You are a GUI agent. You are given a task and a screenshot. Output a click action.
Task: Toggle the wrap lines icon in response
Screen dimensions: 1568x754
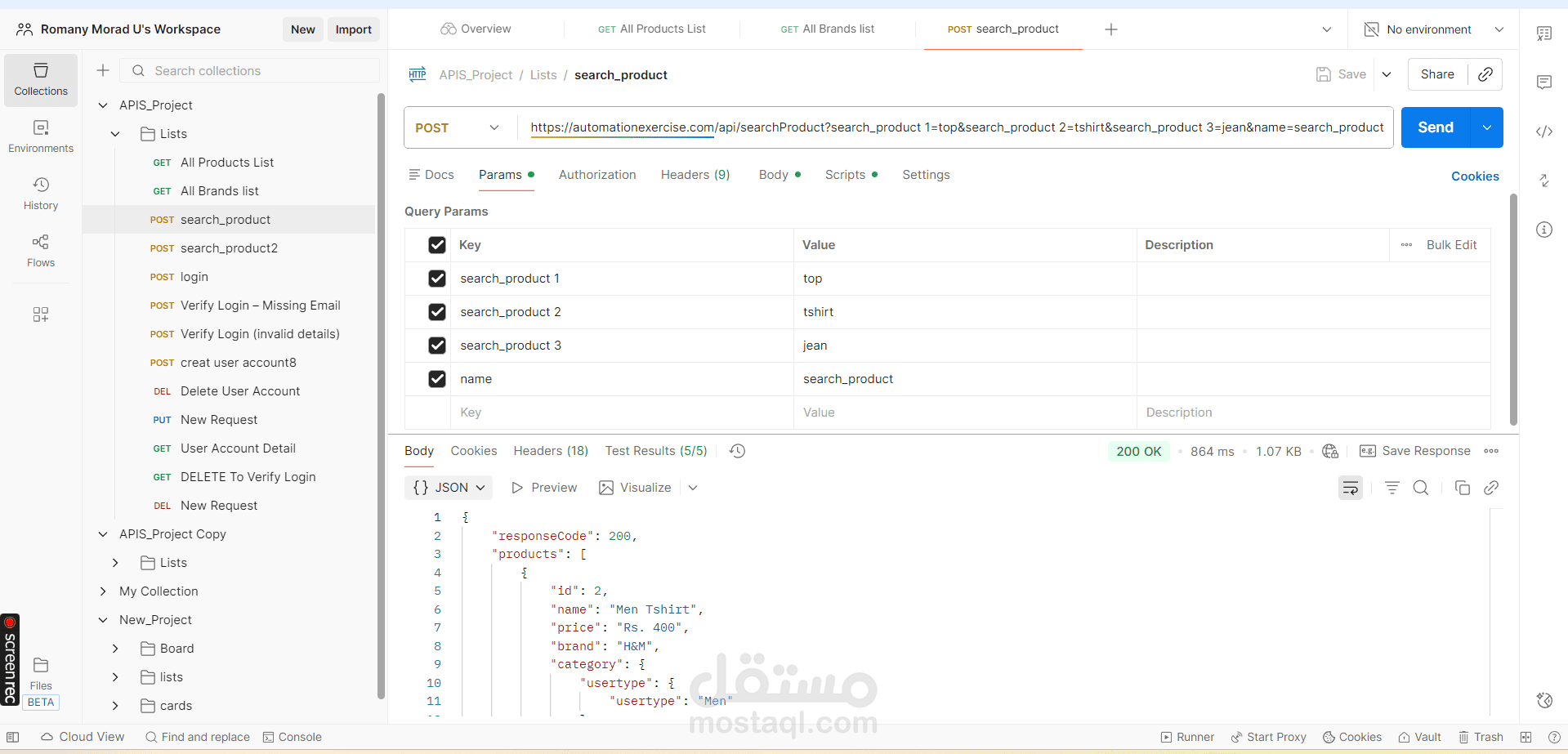1351,488
